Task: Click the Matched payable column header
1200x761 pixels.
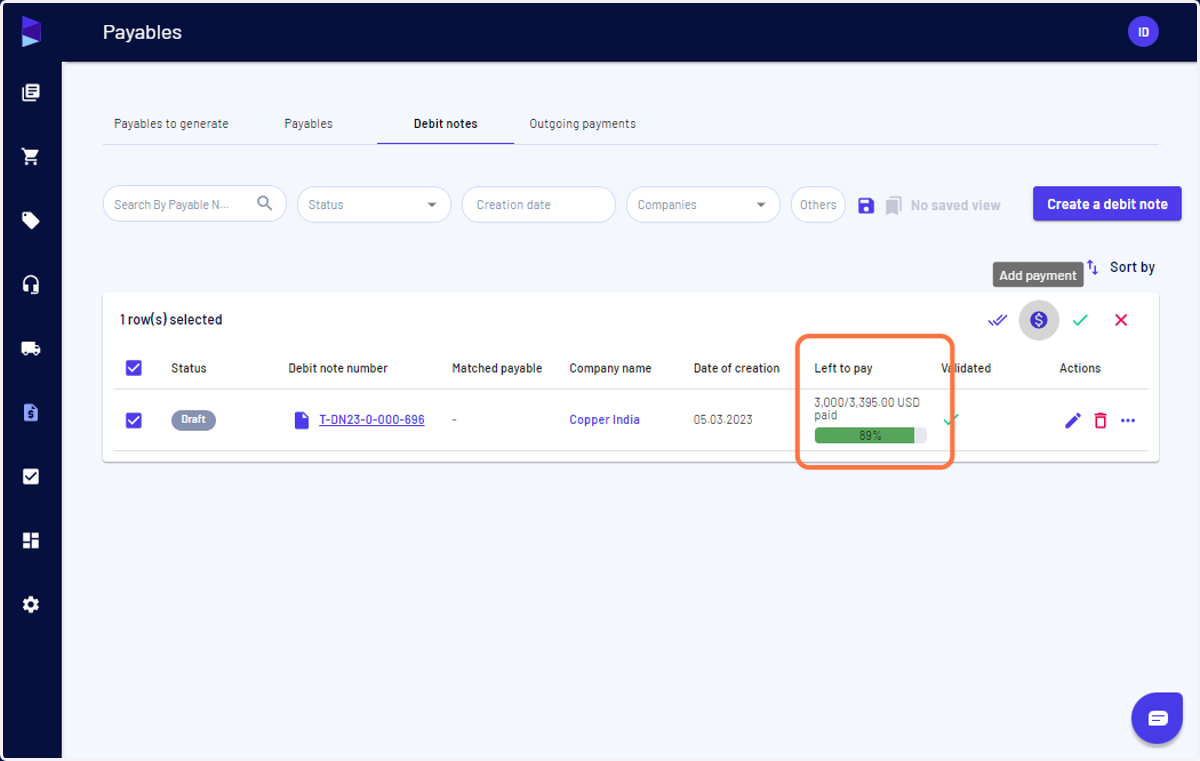Action: [497, 368]
